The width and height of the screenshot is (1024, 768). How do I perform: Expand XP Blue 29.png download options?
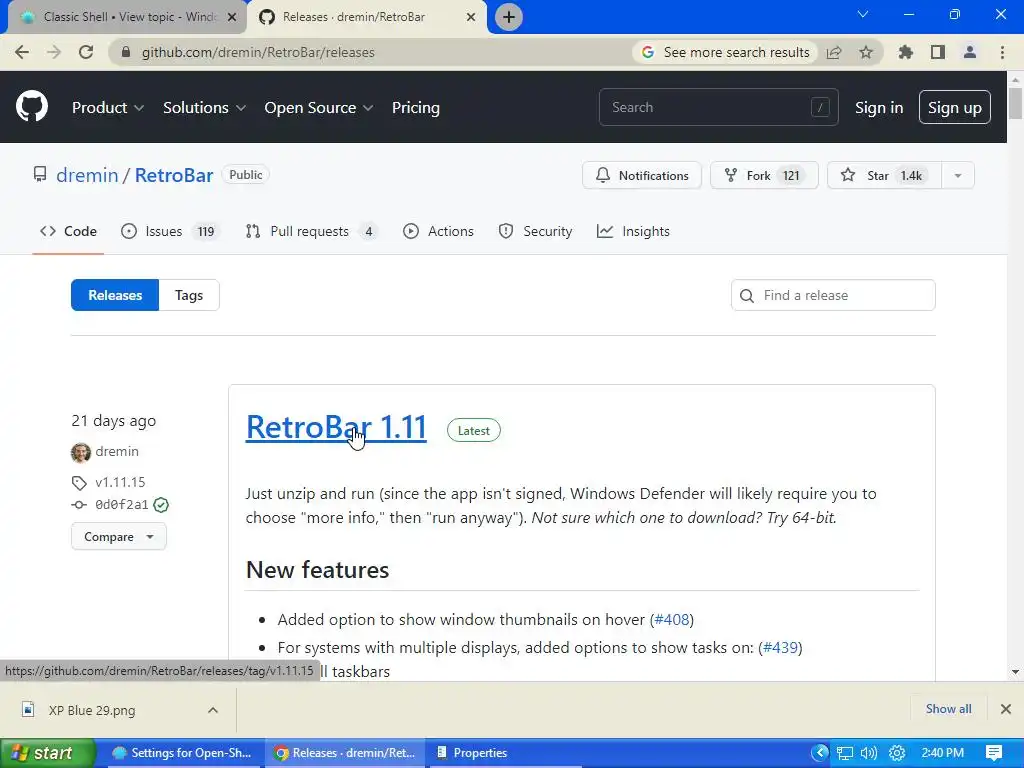213,710
